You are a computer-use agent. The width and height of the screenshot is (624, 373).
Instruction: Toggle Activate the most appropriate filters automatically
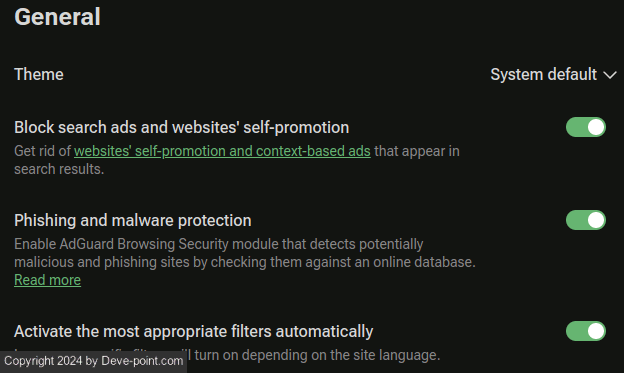(x=586, y=331)
